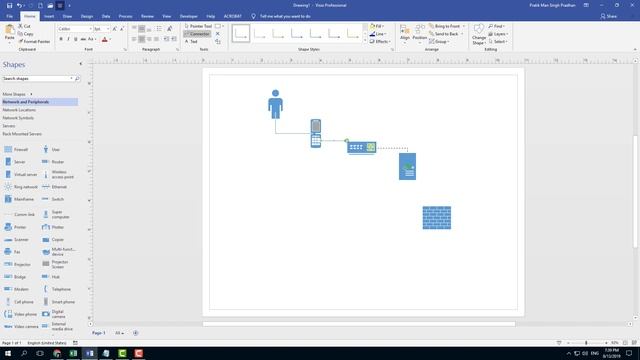Click the Save icon in quick access toolbar
The image size is (640, 360).
[x=9, y=5]
